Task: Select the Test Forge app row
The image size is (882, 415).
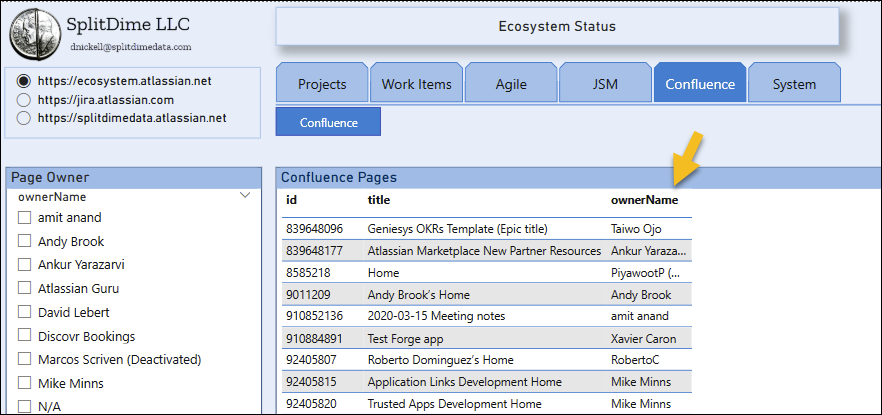Action: point(402,338)
